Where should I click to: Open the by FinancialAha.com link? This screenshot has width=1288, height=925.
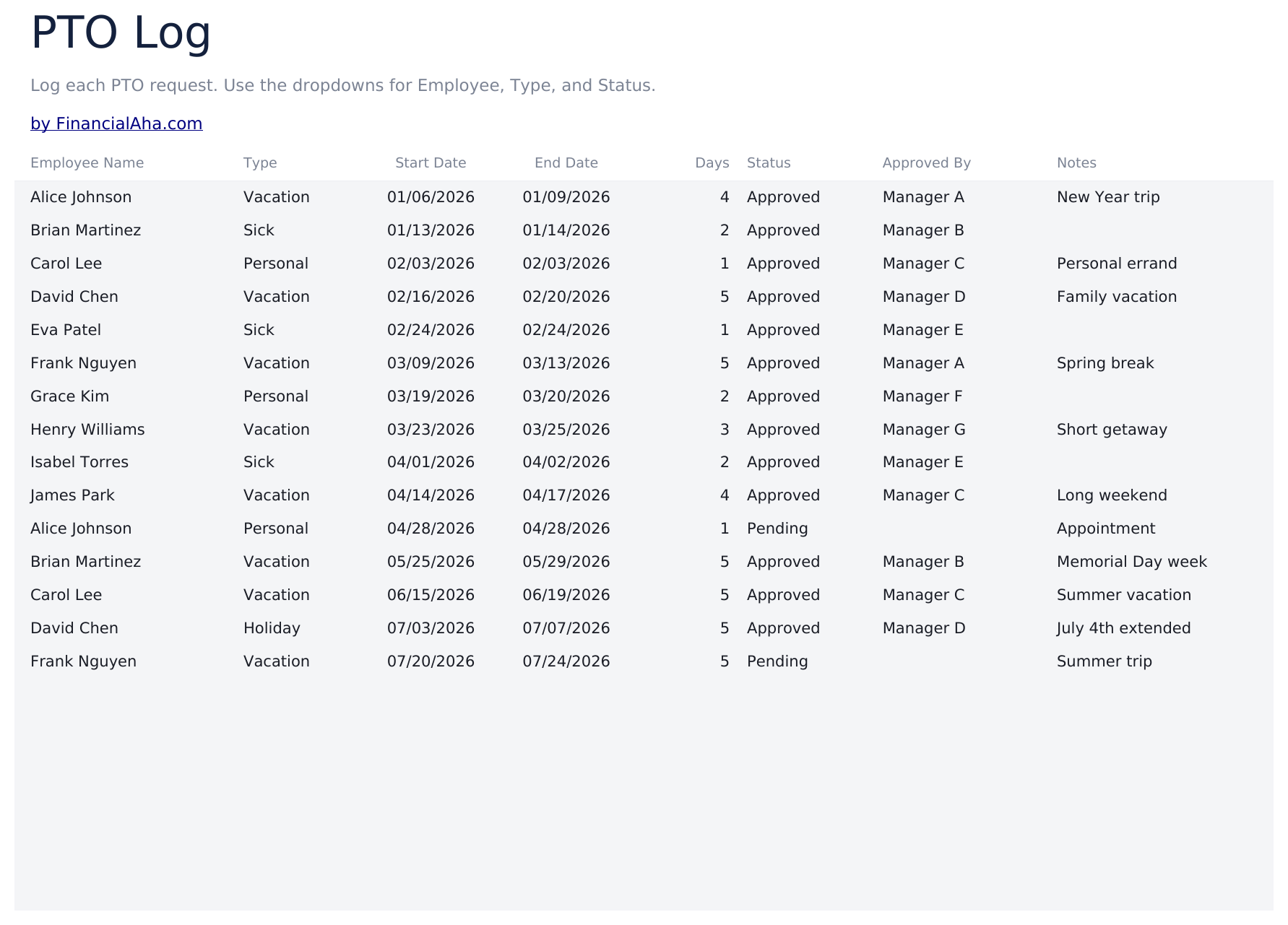click(x=116, y=123)
